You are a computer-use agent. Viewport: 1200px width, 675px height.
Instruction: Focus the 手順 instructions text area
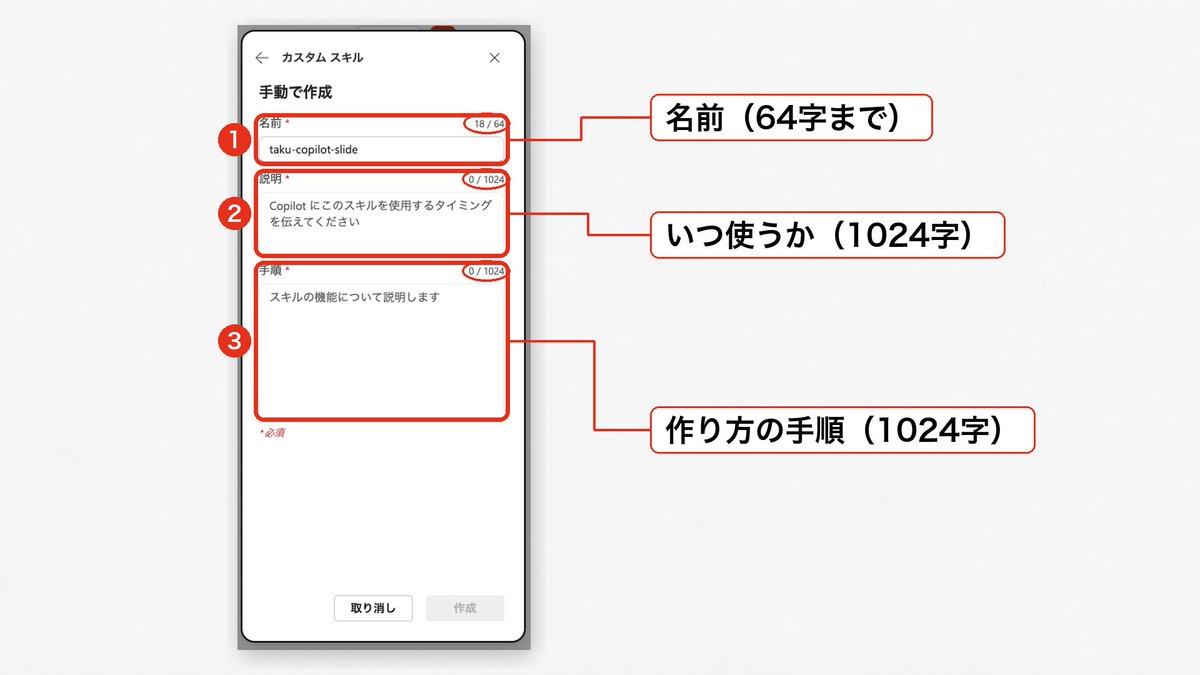[381, 349]
